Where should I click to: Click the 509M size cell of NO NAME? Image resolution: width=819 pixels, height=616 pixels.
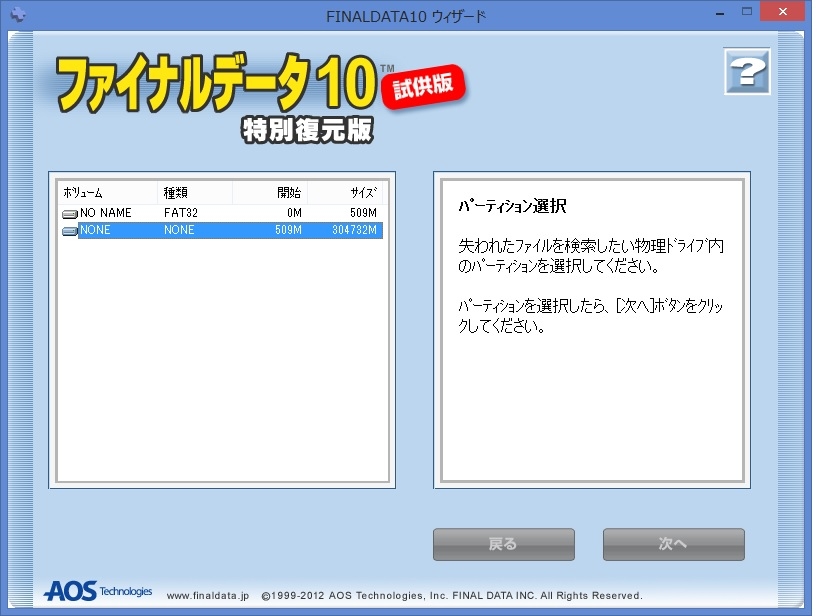[x=363, y=213]
